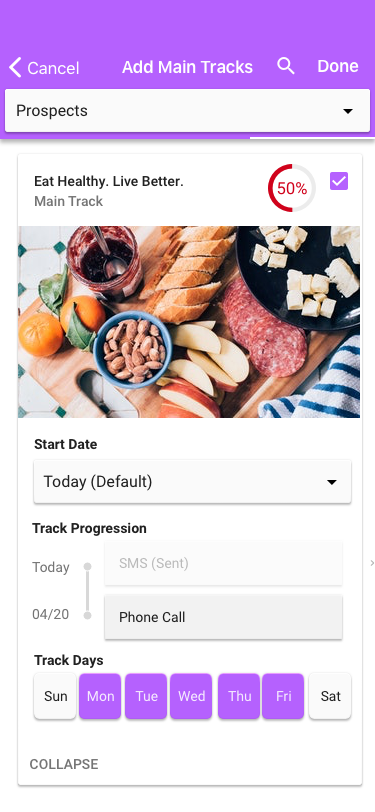Click the Prospects dropdown arrow
The image size is (375, 812).
348,111
